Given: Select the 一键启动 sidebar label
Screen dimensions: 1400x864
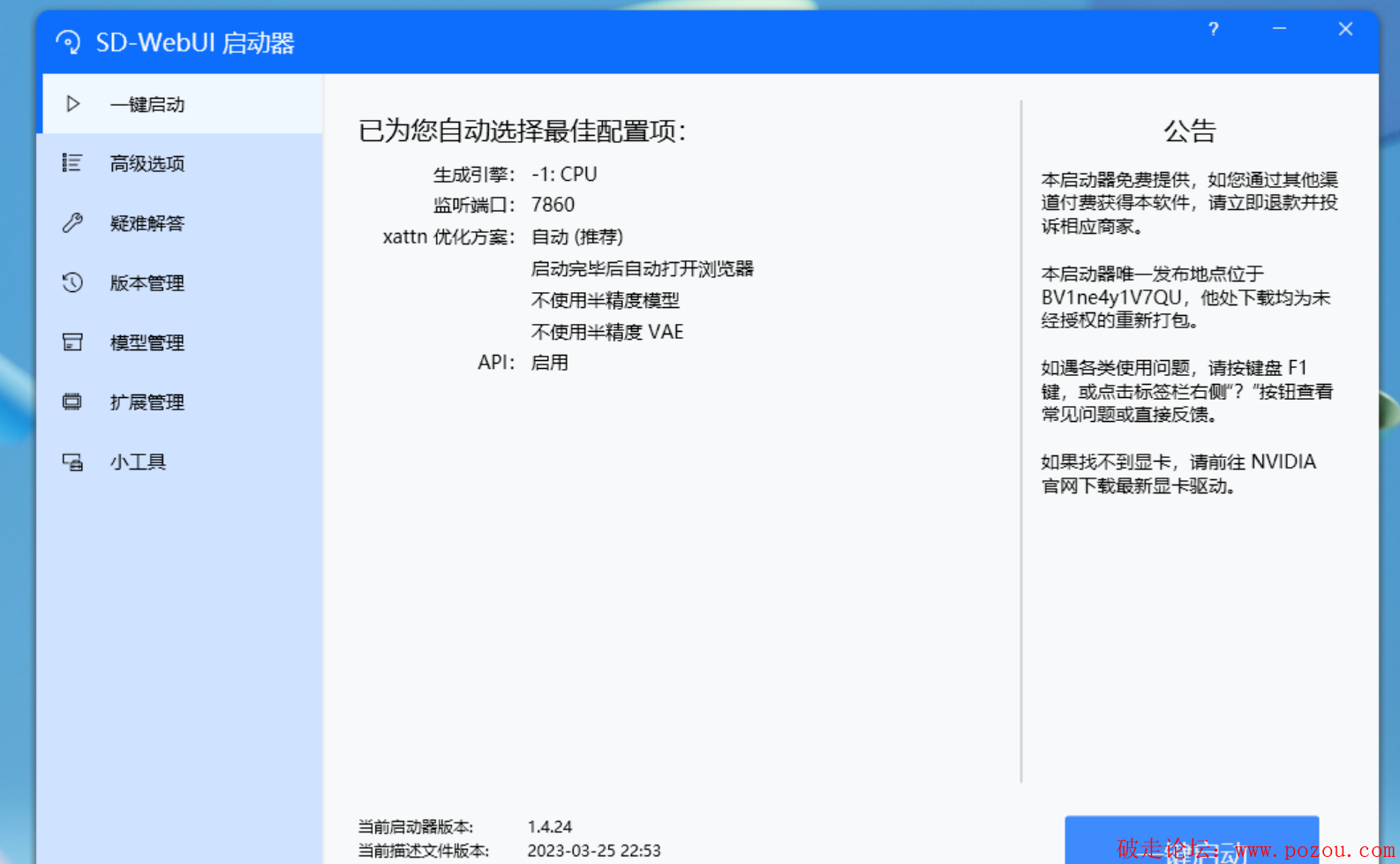Looking at the screenshot, I should 147,104.
